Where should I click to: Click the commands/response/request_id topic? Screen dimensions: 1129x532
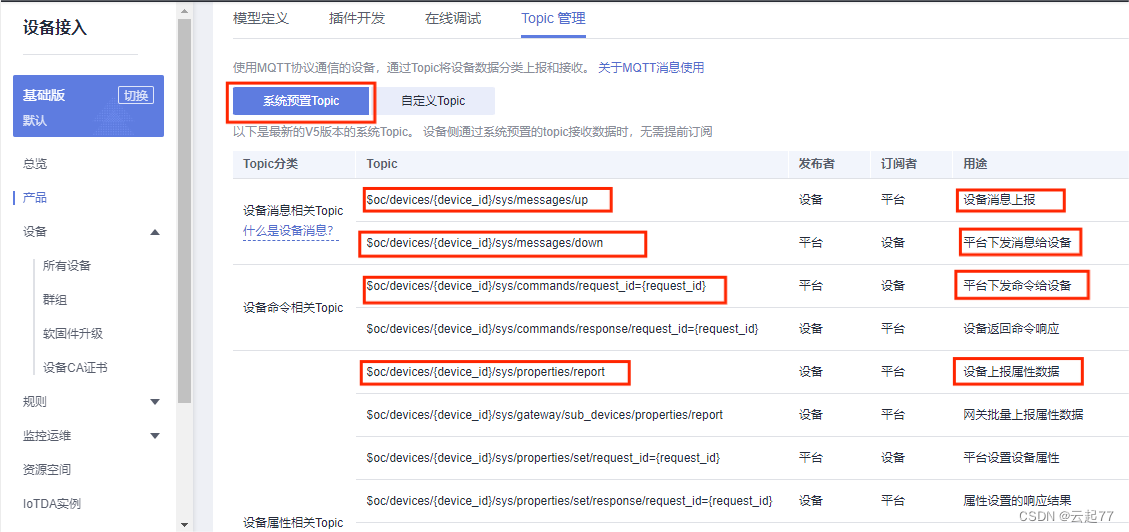pos(562,329)
